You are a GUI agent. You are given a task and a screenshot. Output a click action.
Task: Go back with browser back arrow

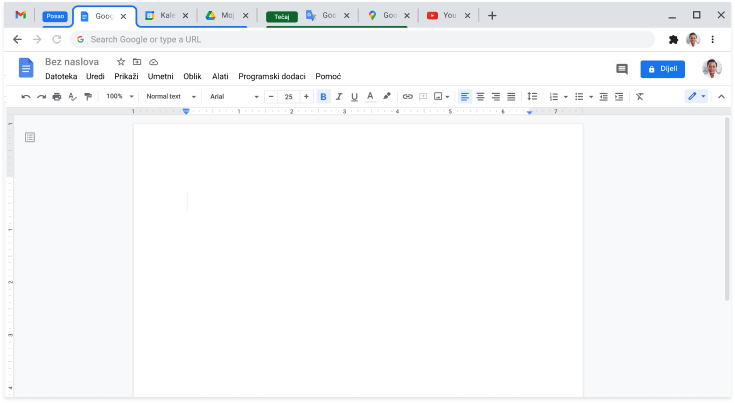(x=17, y=39)
